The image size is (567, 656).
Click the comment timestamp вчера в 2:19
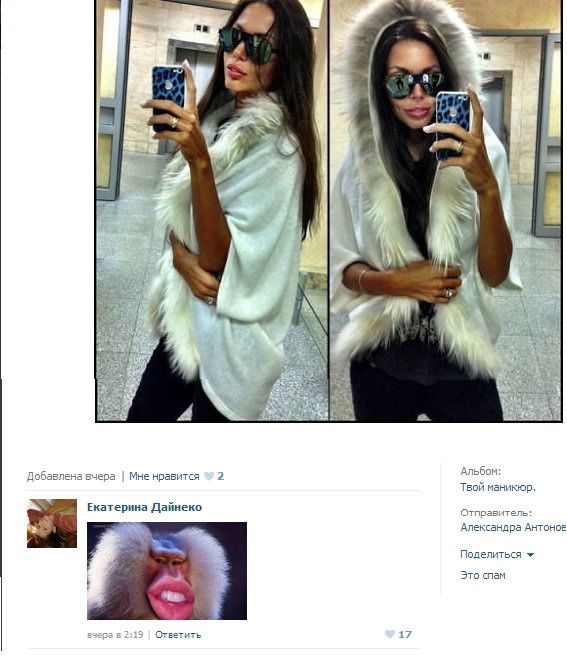(x=115, y=635)
